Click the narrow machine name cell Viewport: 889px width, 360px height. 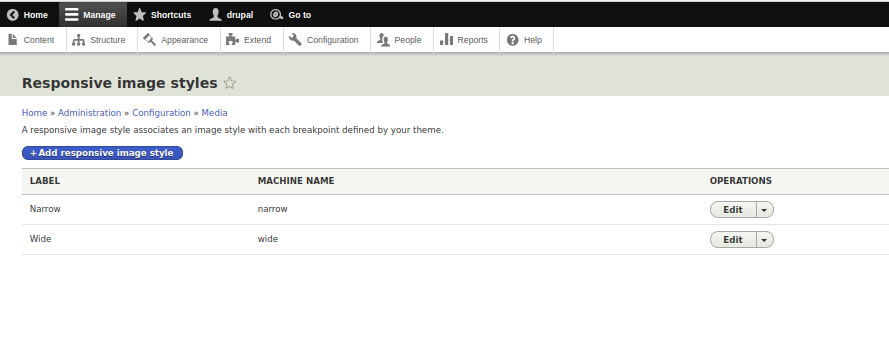coord(273,209)
